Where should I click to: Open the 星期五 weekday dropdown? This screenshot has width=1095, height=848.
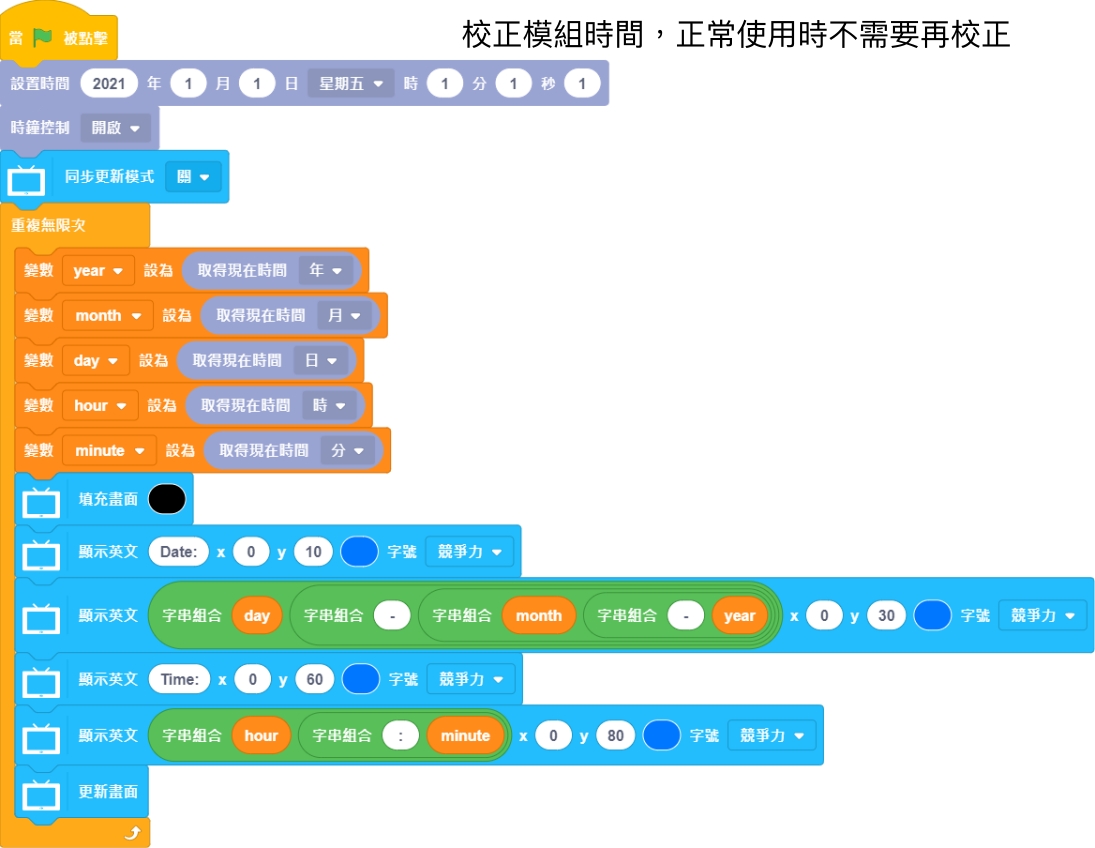(350, 84)
